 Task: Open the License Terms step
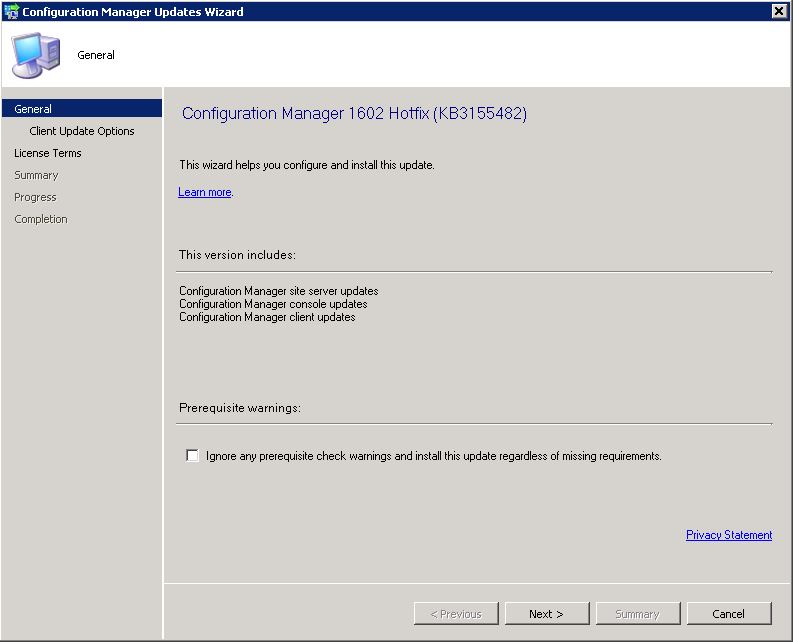point(48,153)
